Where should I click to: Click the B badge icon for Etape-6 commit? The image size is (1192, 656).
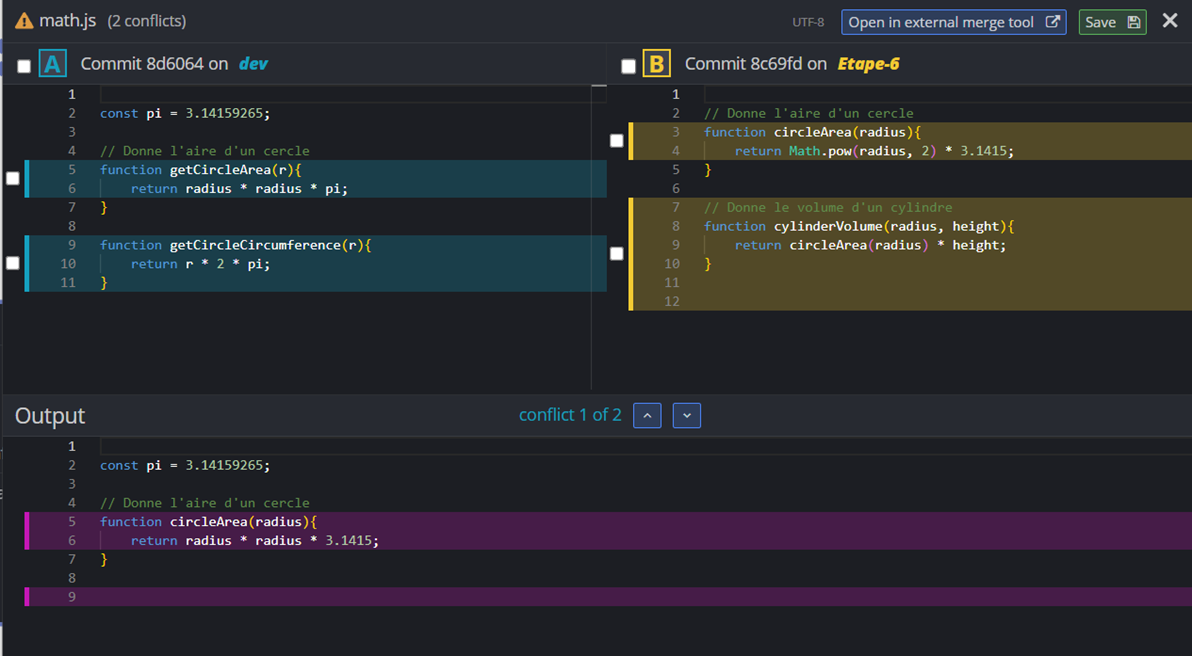coord(657,64)
